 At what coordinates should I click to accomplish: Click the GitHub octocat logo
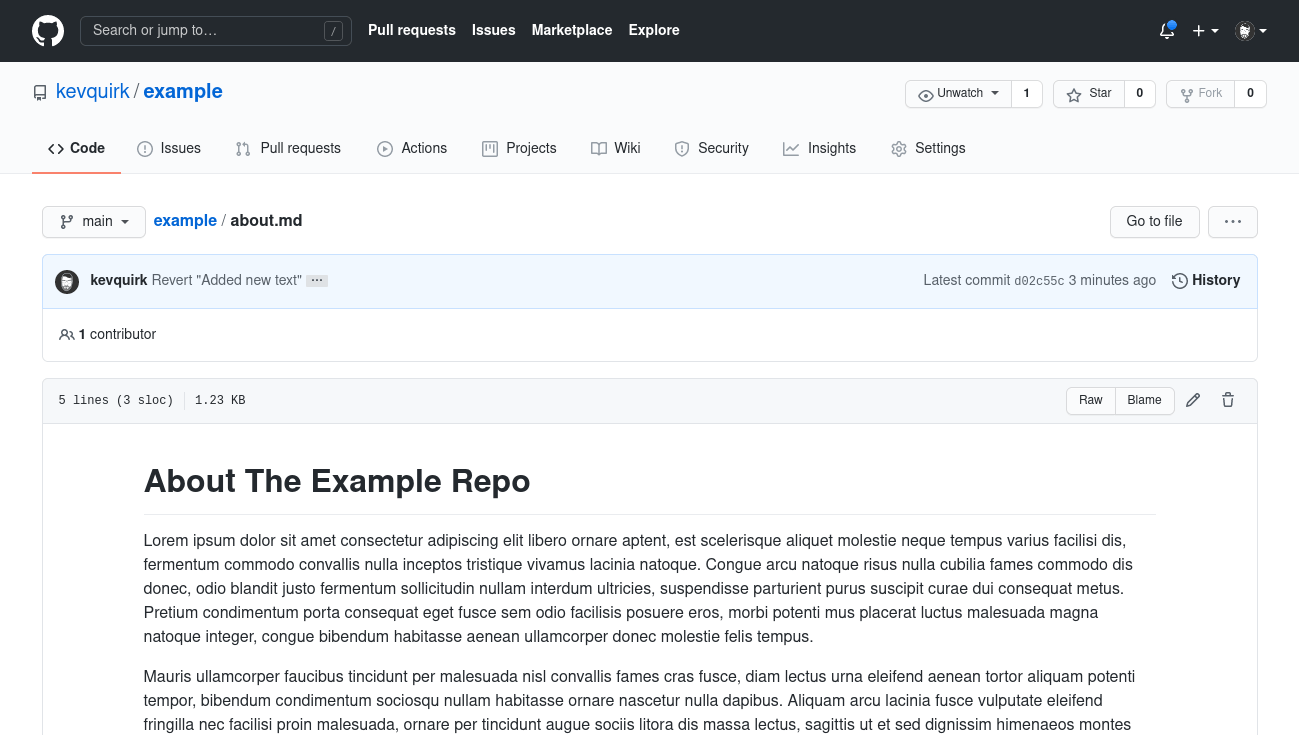coord(47,30)
